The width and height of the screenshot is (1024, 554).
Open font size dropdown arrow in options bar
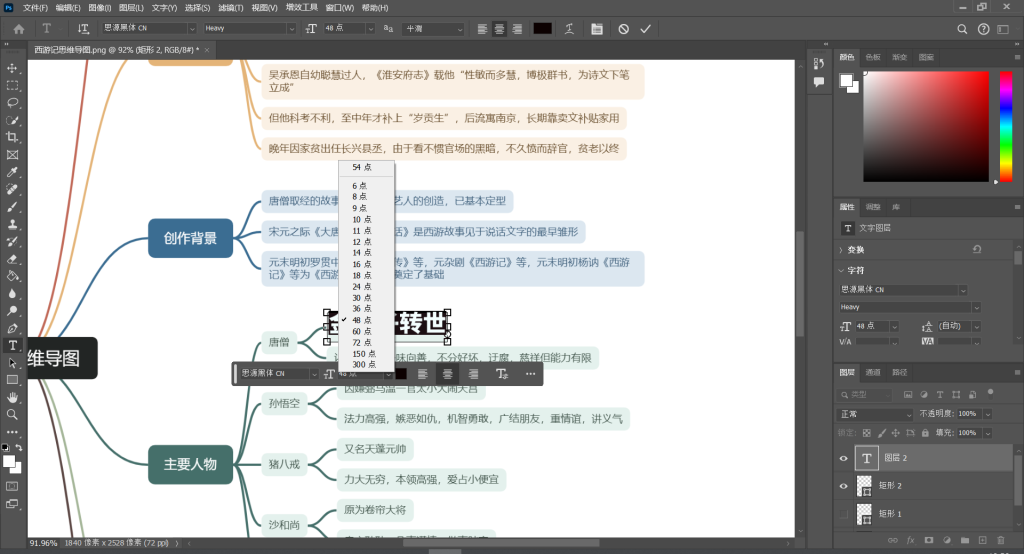pyautogui.click(x=370, y=29)
